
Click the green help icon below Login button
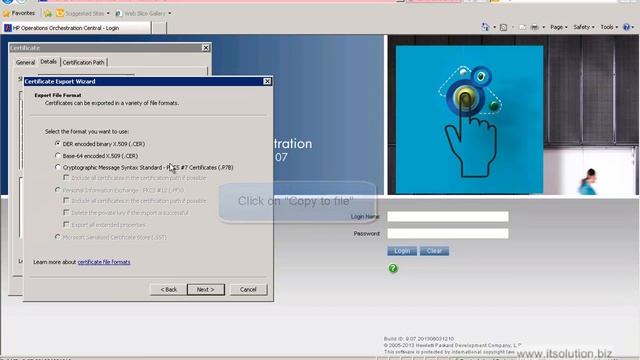pyautogui.click(x=393, y=268)
